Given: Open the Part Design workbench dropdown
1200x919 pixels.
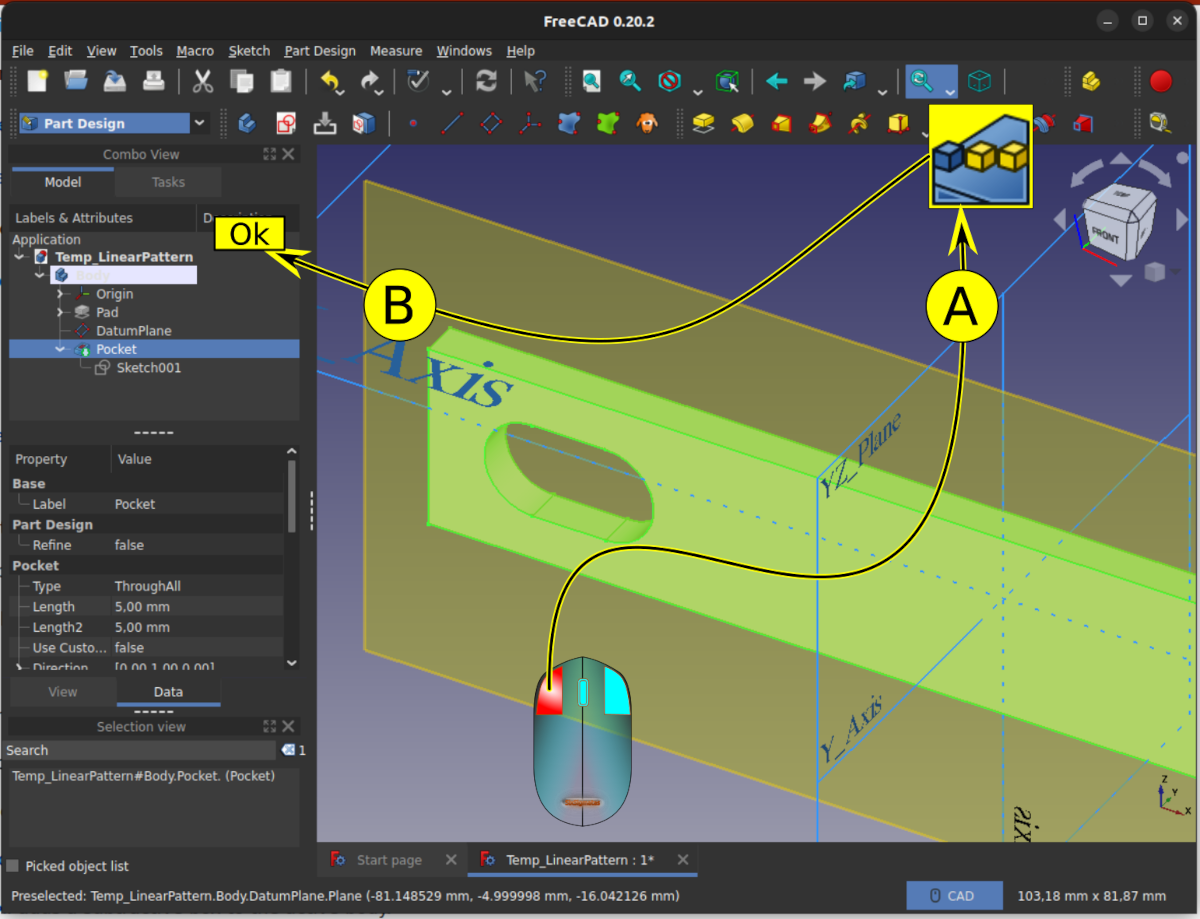Looking at the screenshot, I should tap(200, 123).
